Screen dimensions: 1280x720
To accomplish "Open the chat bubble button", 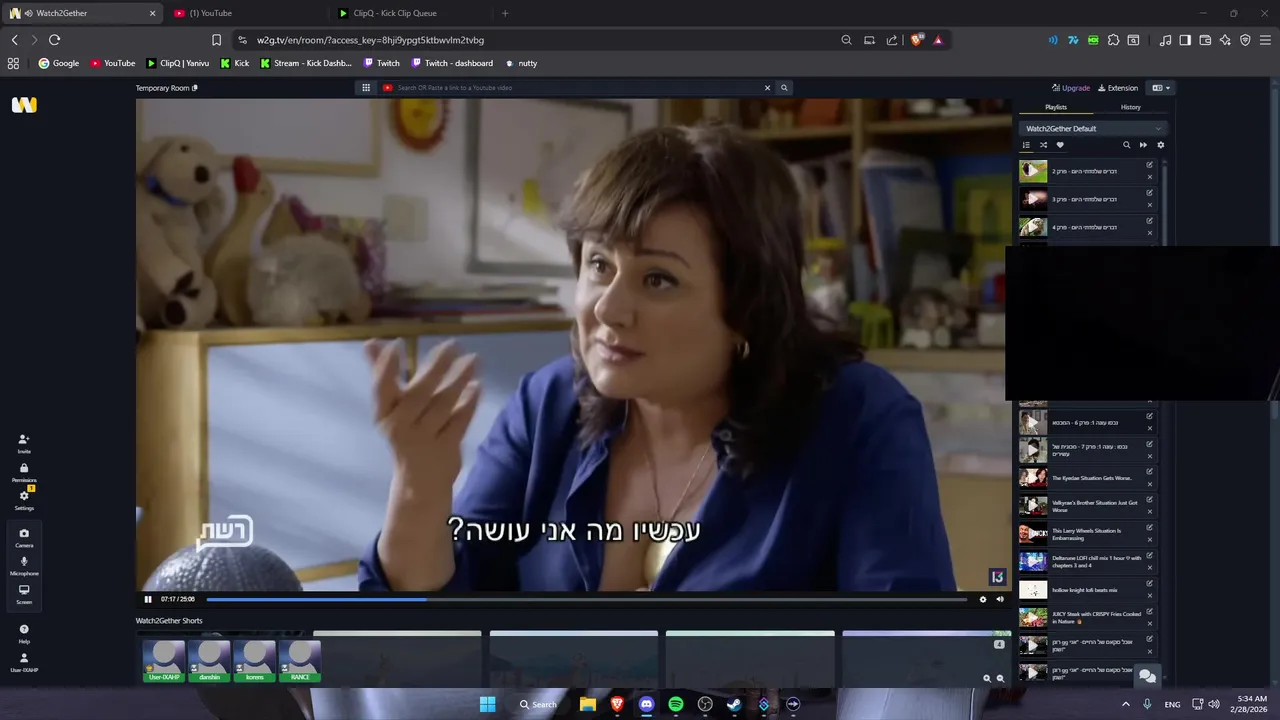I will 1148,677.
